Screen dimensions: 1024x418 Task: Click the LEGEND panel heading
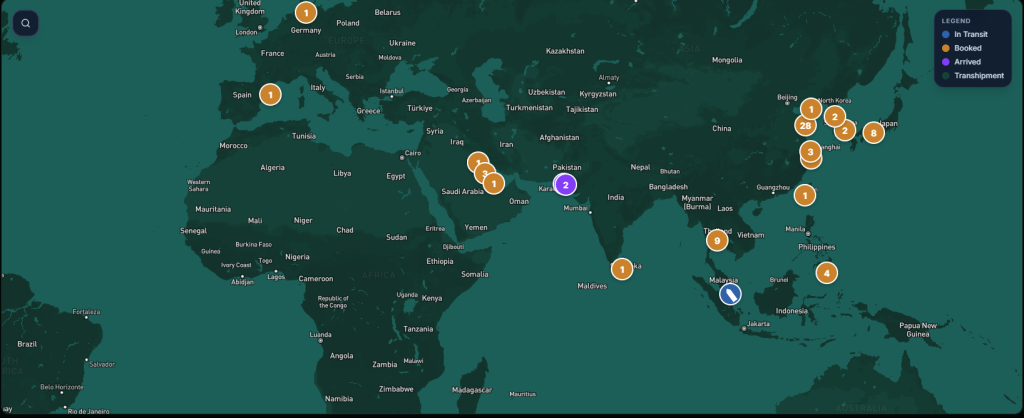click(956, 21)
